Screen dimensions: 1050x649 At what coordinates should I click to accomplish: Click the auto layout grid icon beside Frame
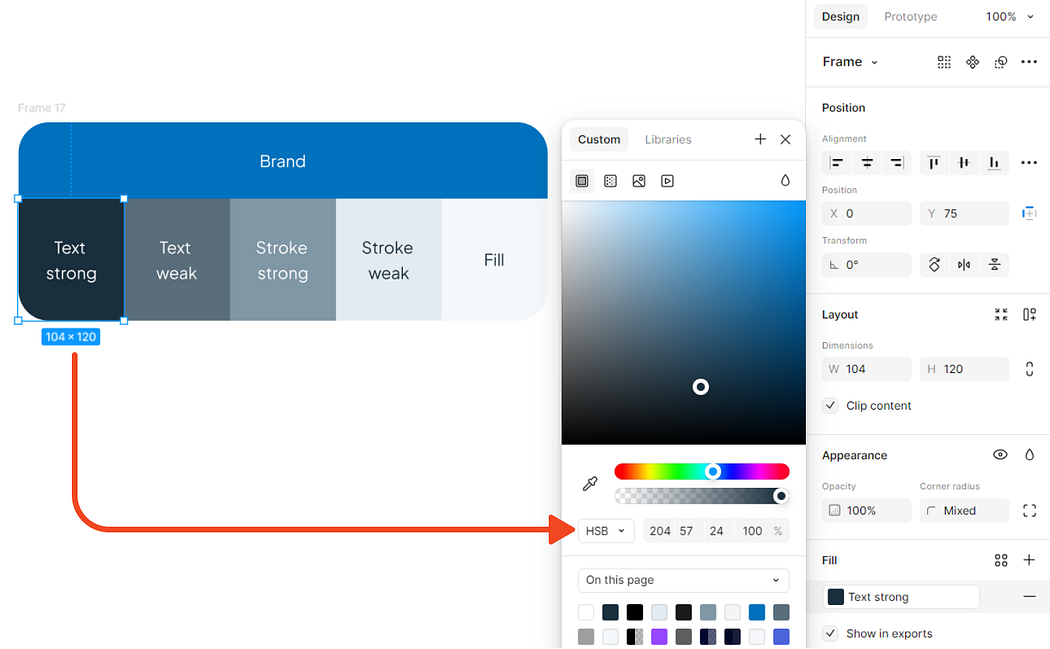[x=944, y=62]
